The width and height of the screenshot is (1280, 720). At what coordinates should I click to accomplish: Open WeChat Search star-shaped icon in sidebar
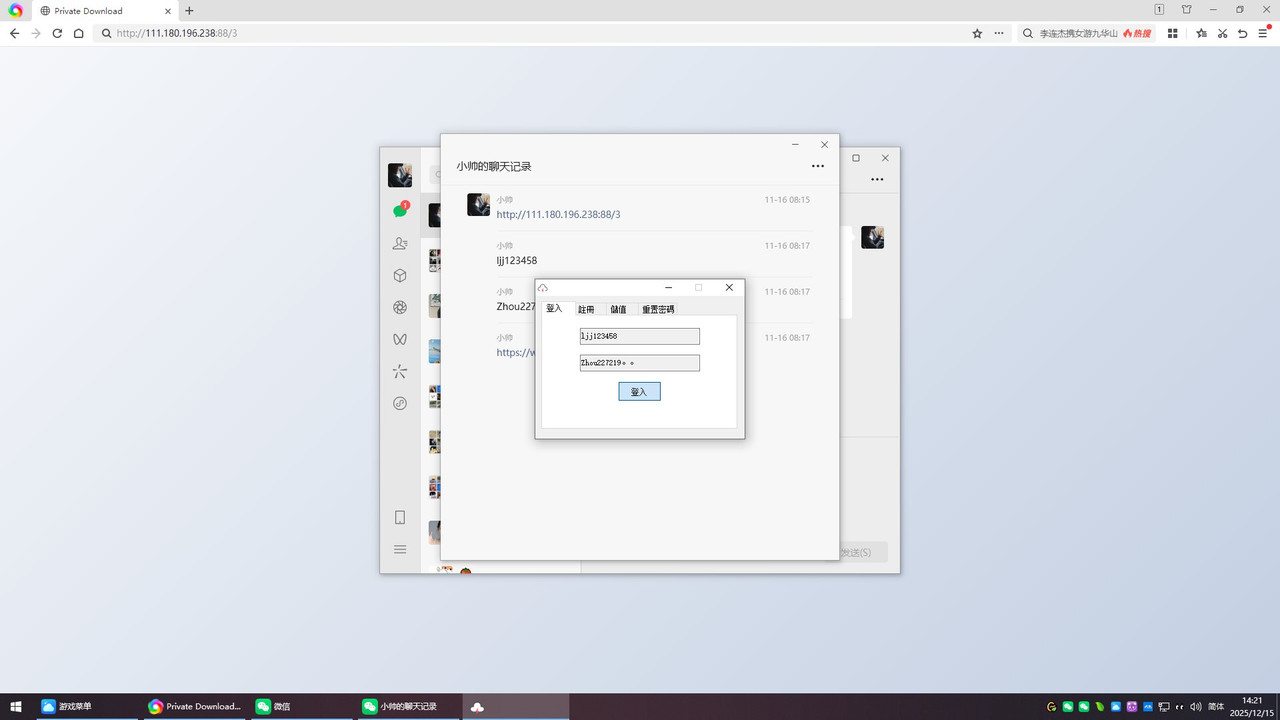click(400, 371)
